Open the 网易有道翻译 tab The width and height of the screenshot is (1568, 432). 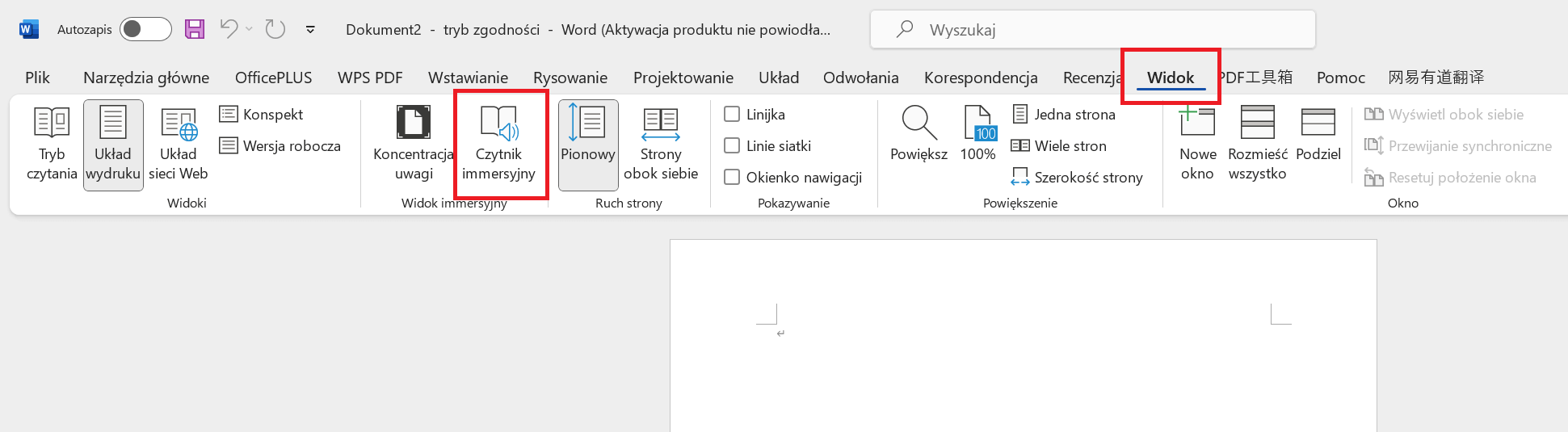click(1436, 78)
